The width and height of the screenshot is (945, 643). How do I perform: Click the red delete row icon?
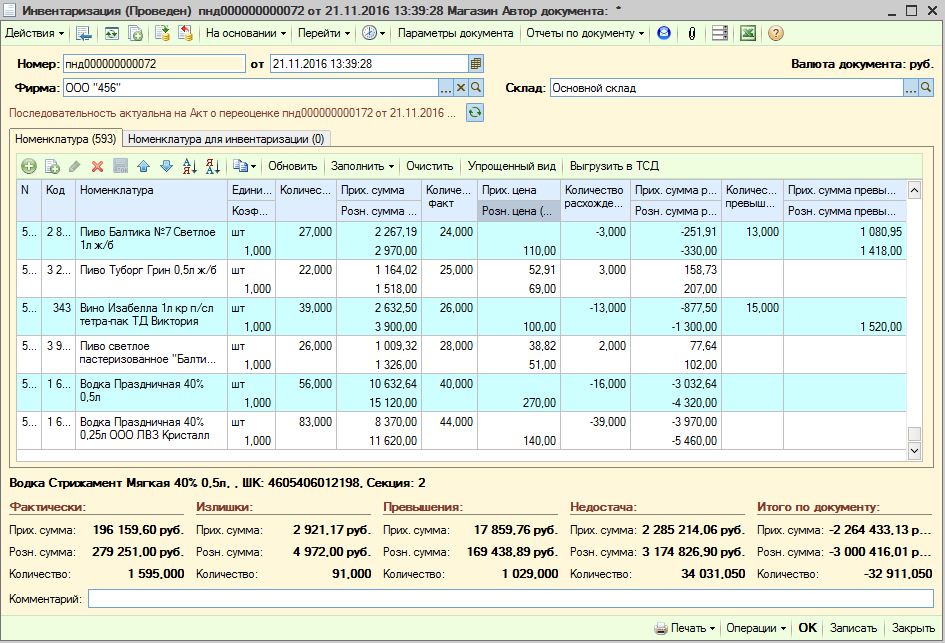click(x=97, y=166)
